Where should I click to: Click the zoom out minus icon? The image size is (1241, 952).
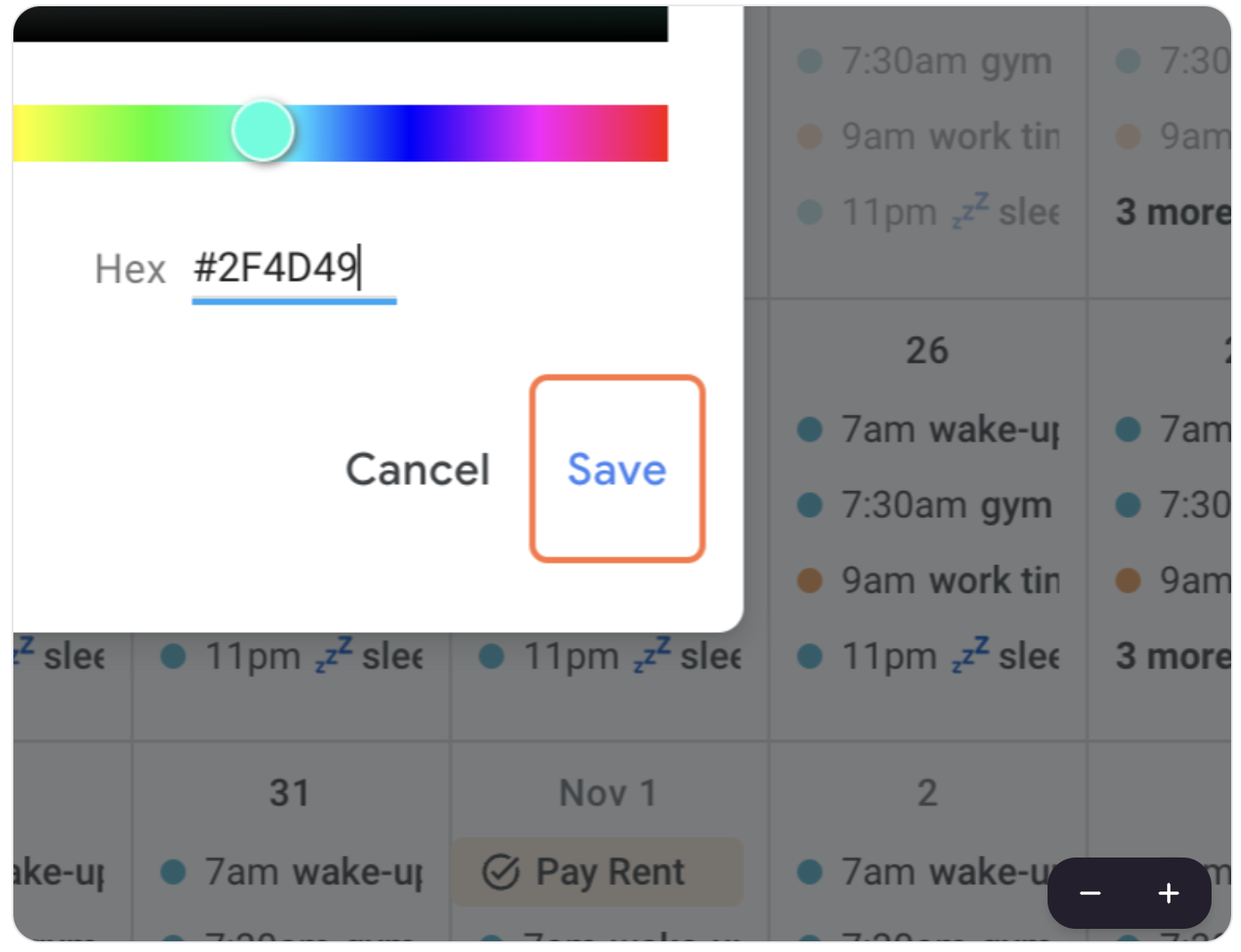pyautogui.click(x=1091, y=893)
